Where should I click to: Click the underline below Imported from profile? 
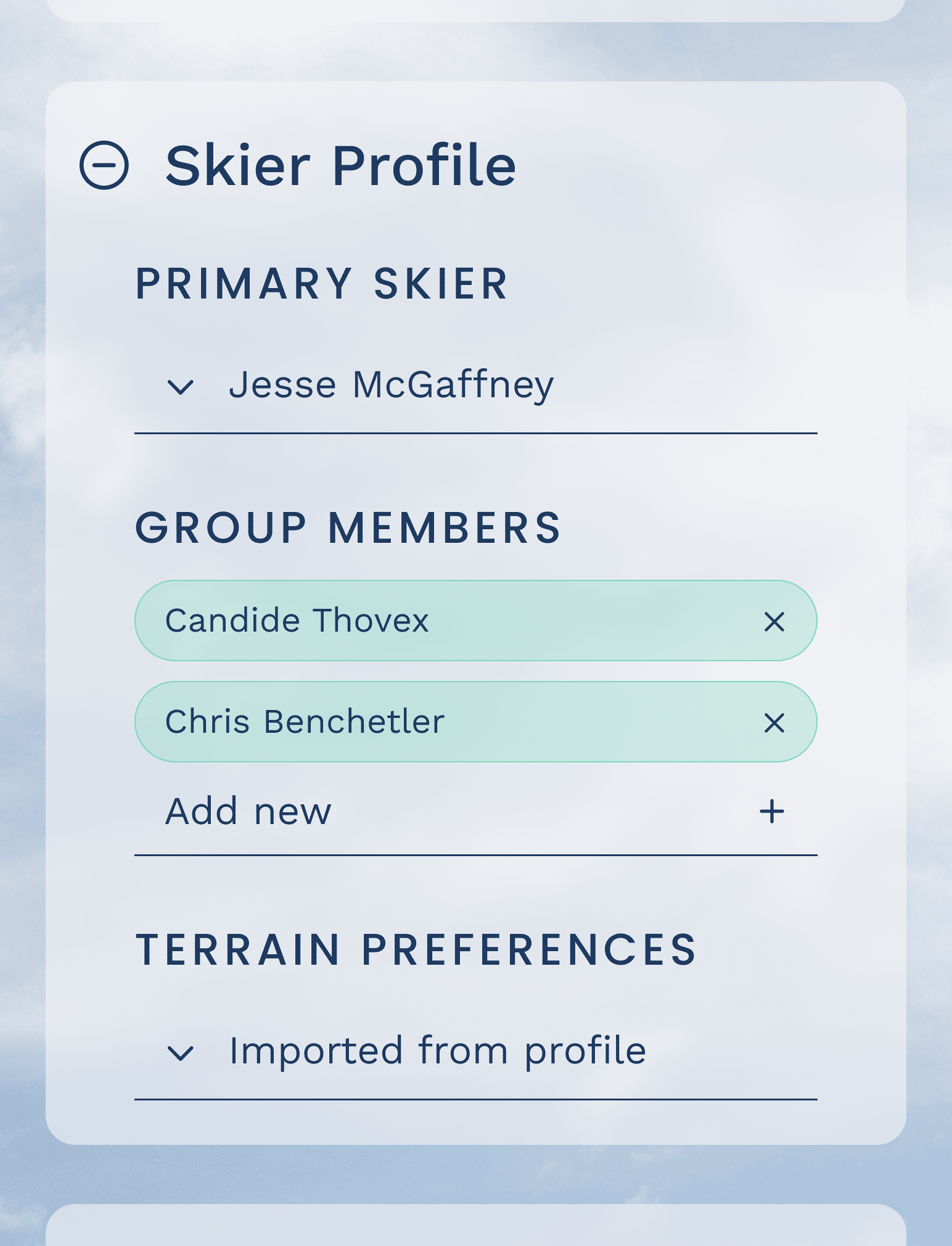click(476, 1099)
